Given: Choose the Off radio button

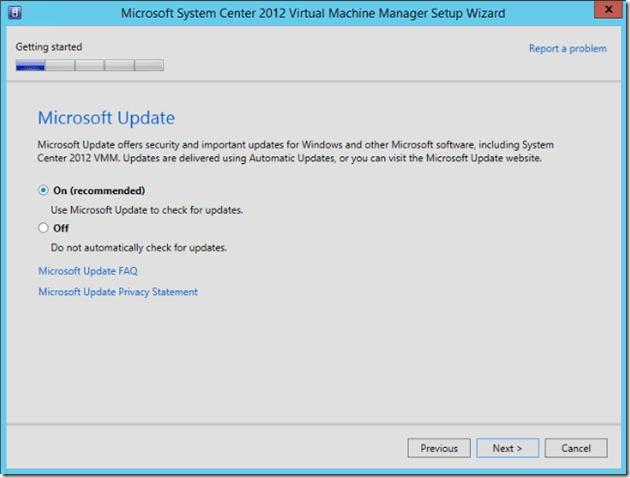Looking at the screenshot, I should [x=43, y=228].
